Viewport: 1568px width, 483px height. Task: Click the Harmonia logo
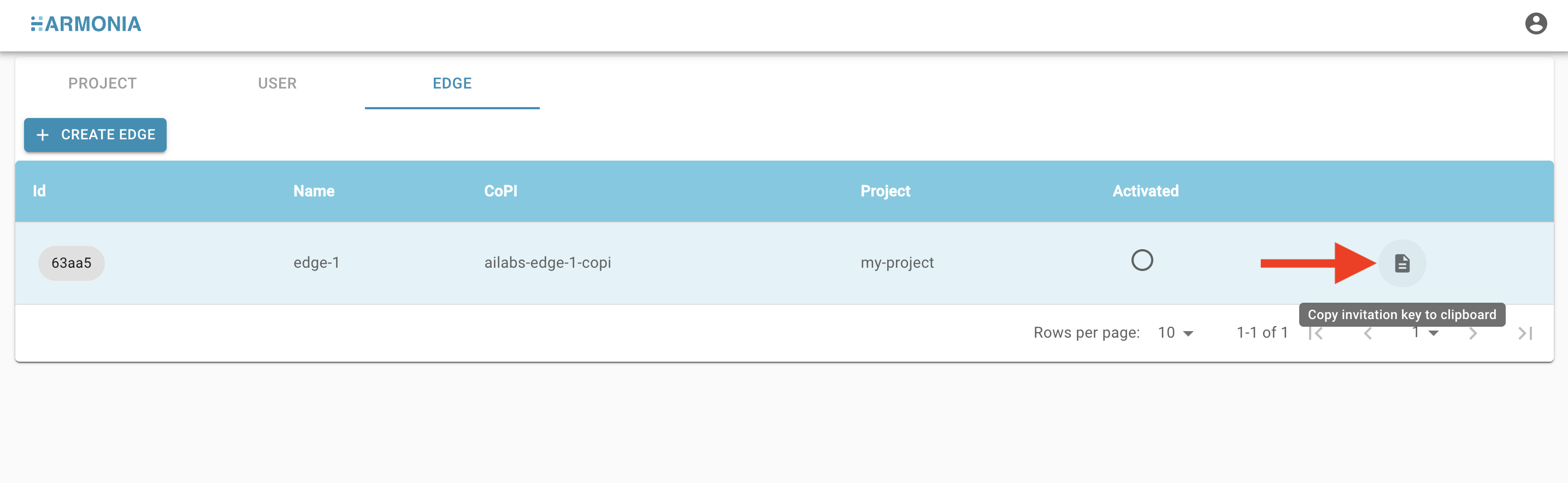[86, 23]
